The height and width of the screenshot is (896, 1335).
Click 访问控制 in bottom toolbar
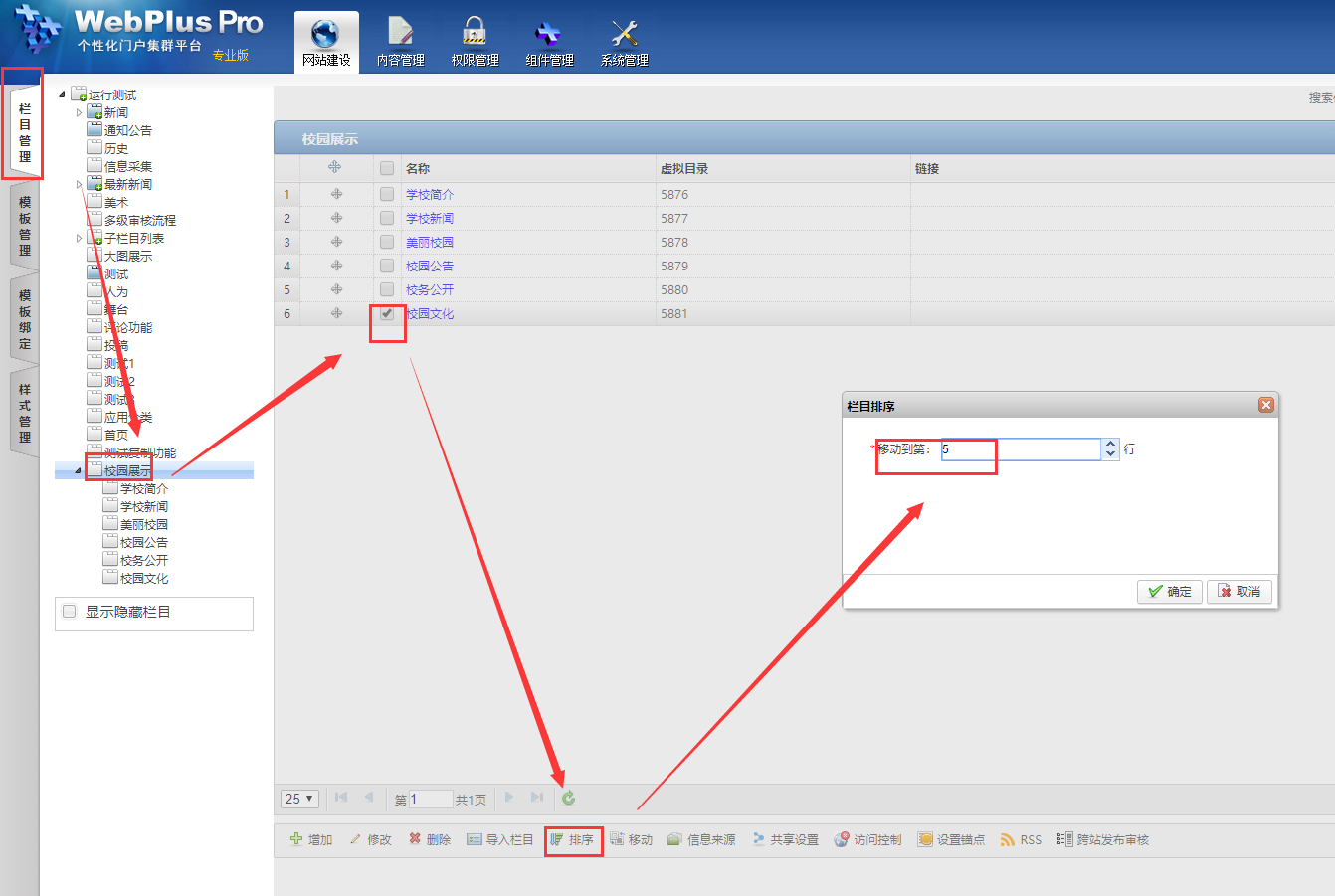pos(868,839)
